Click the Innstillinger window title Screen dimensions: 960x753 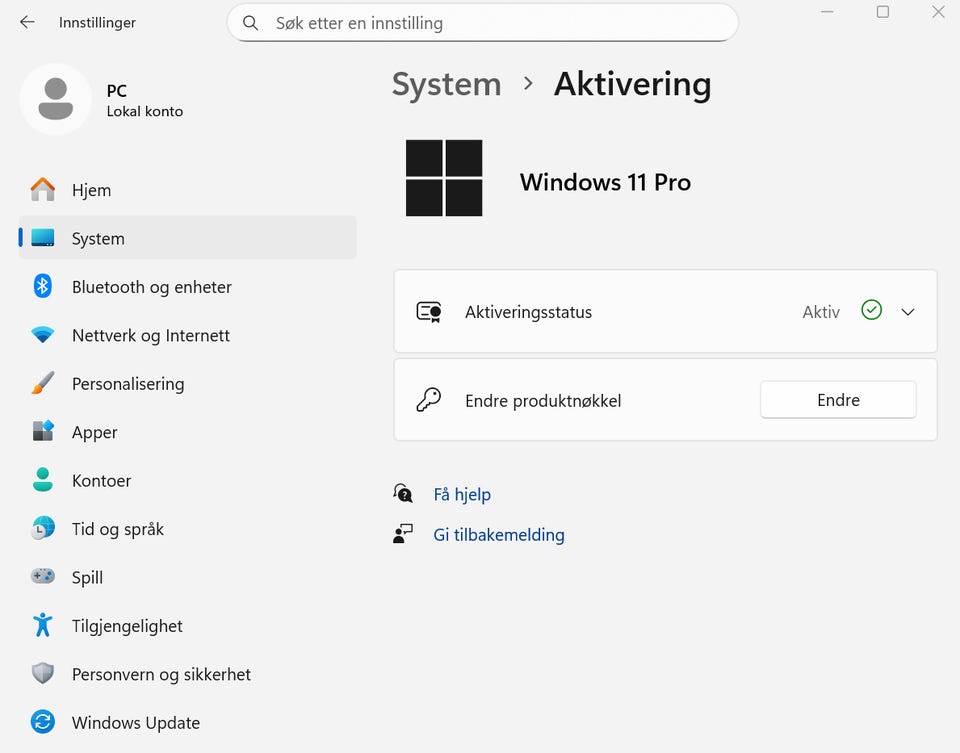97,23
